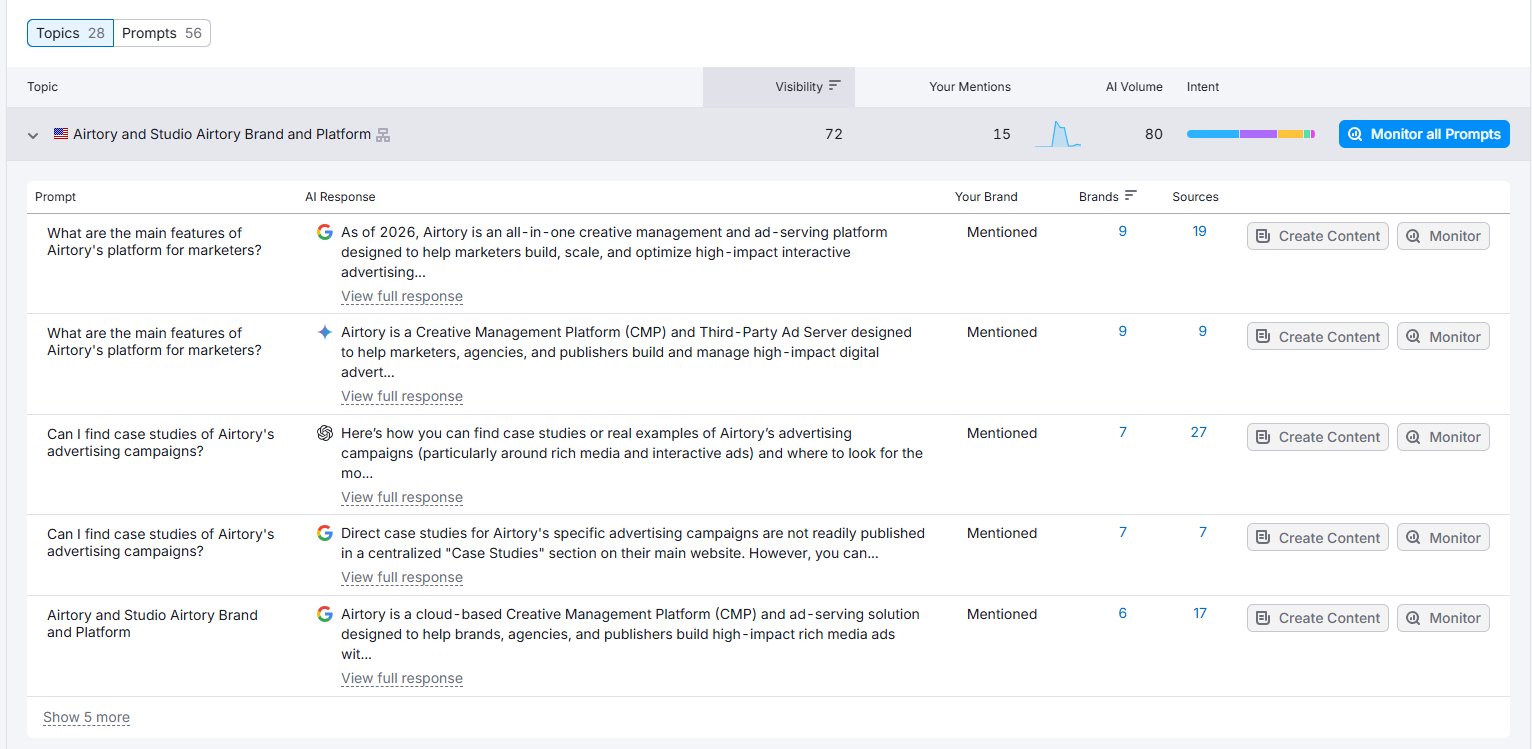Click the Sources column header
1532x749 pixels.
(x=1195, y=197)
